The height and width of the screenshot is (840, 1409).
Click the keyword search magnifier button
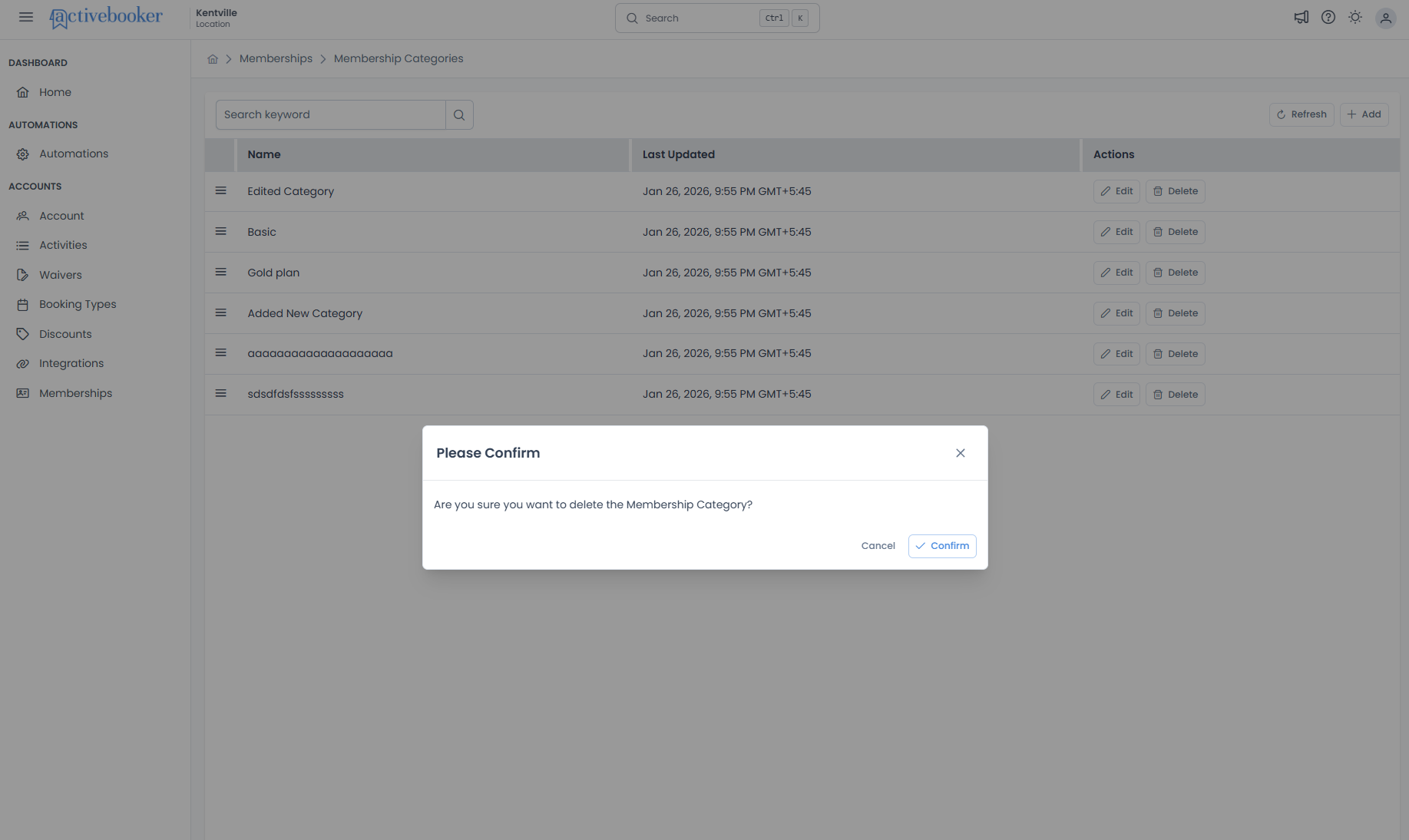click(x=459, y=114)
